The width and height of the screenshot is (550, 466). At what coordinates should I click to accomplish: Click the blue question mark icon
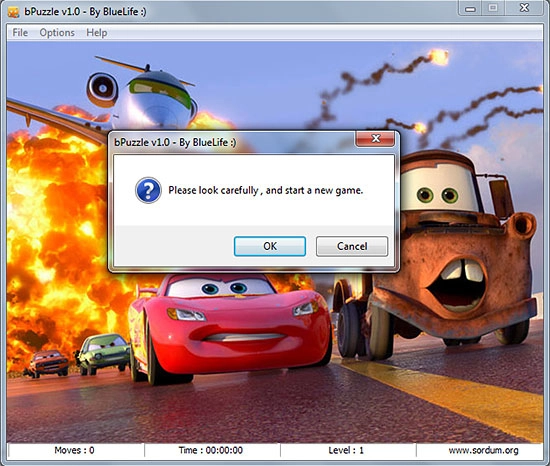148,190
